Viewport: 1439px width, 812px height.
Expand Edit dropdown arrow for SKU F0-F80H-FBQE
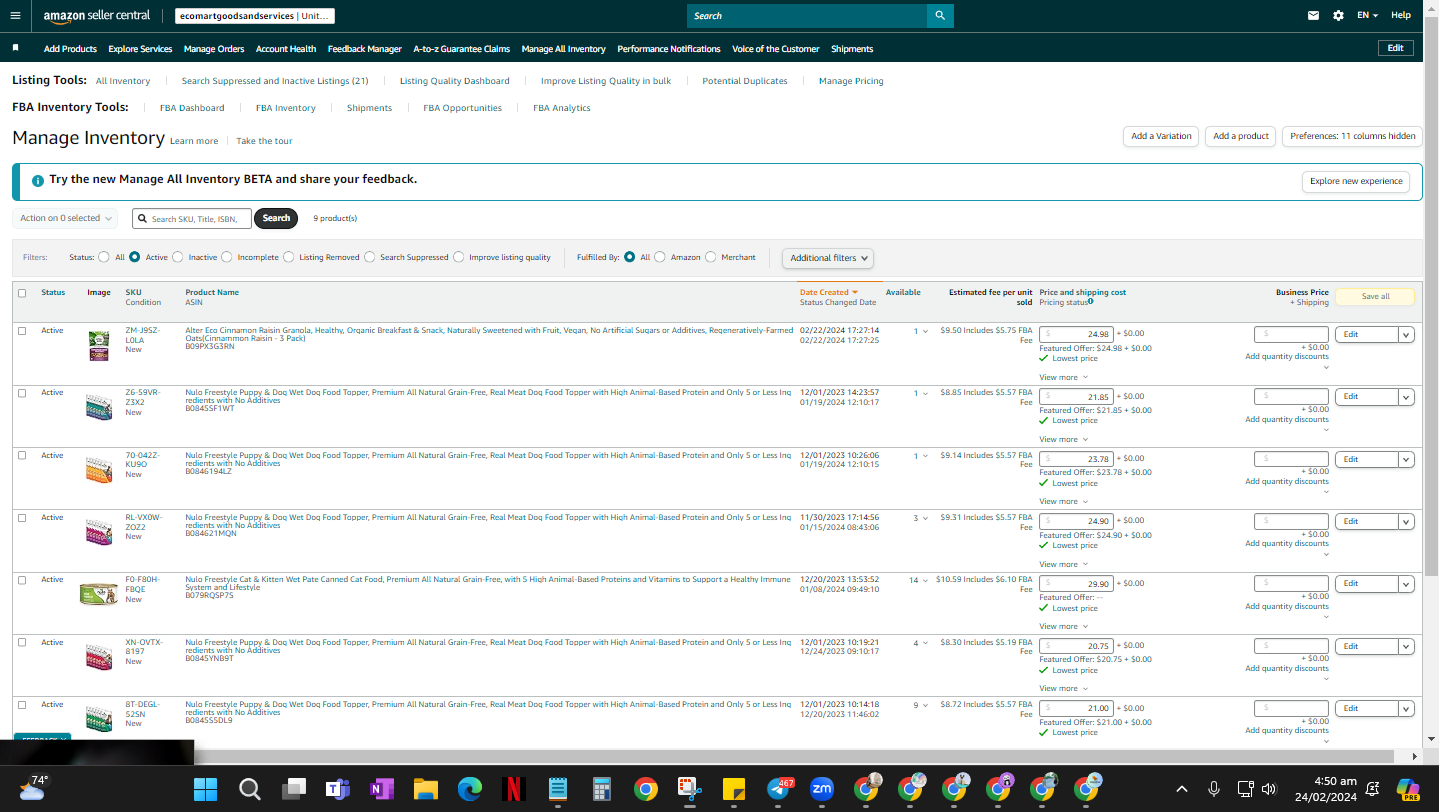[1406, 583]
